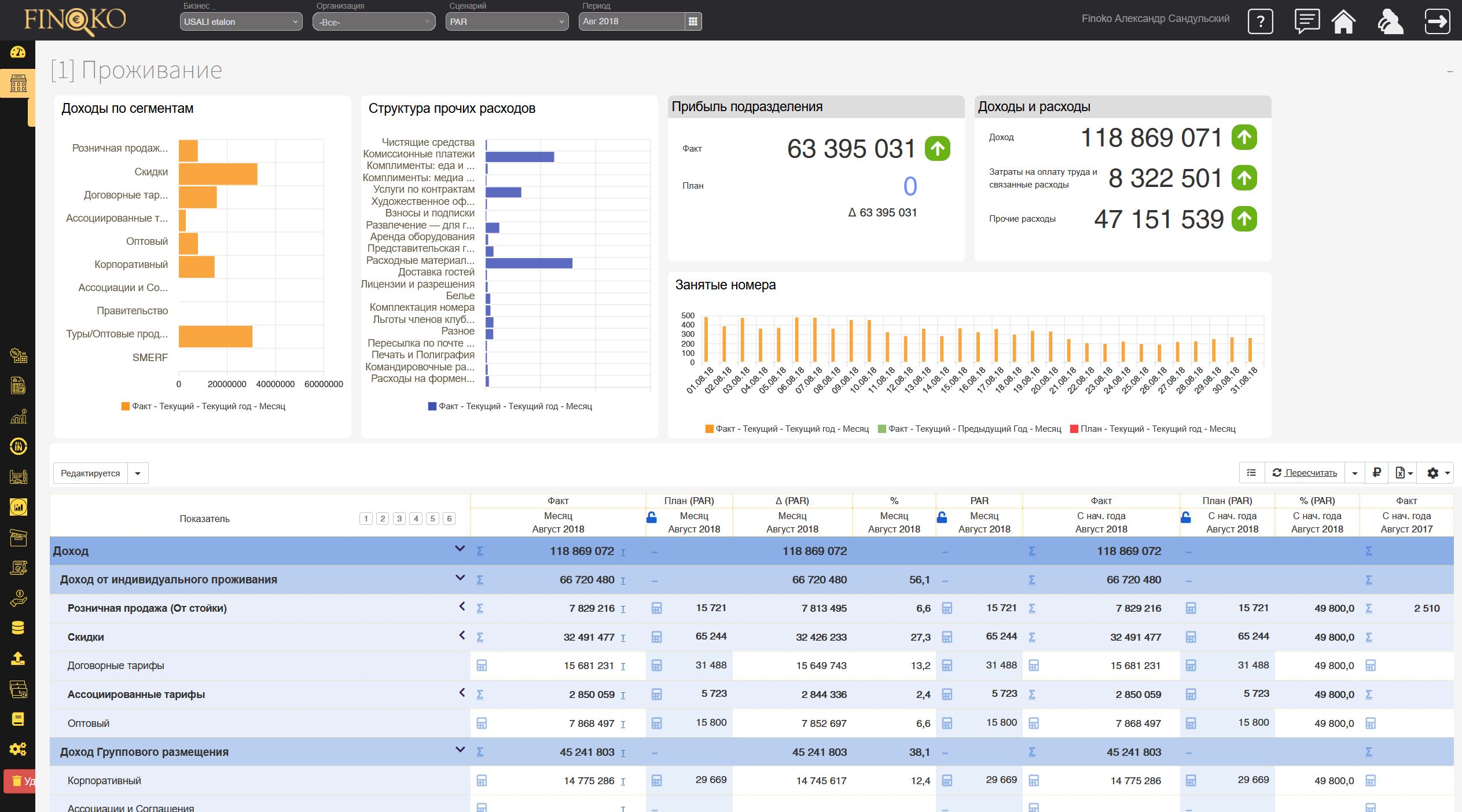Screen dimensions: 1462x812
Task: Toggle lock on План (PAR) Месяц column
Action: pos(652,517)
